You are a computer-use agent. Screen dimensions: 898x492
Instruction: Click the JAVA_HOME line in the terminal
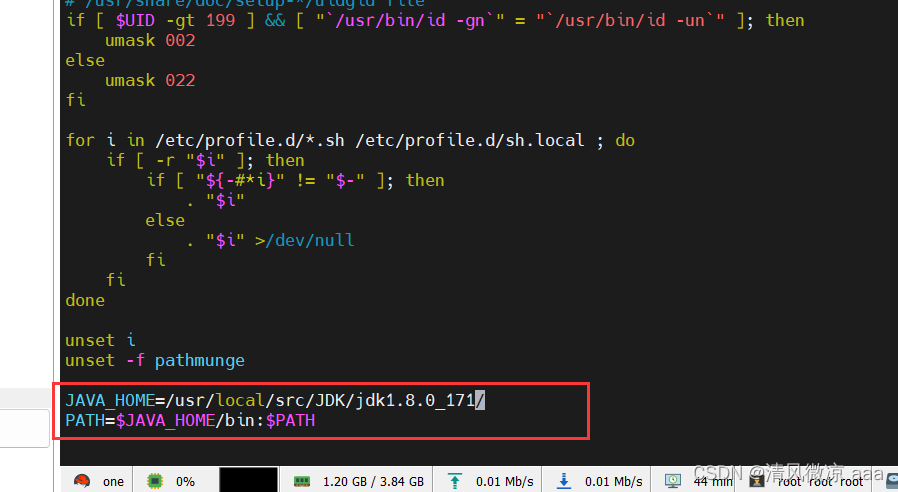(275, 400)
